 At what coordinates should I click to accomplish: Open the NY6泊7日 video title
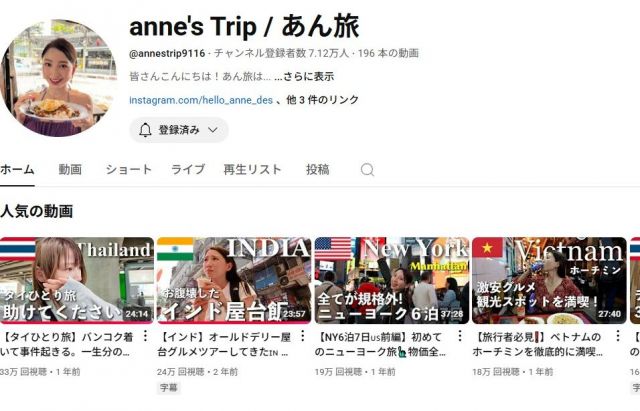click(x=381, y=344)
